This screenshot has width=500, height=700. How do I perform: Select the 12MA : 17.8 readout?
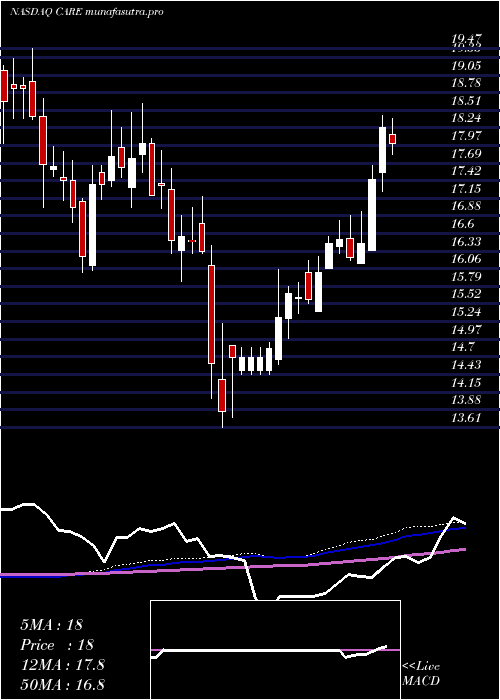tap(62, 665)
